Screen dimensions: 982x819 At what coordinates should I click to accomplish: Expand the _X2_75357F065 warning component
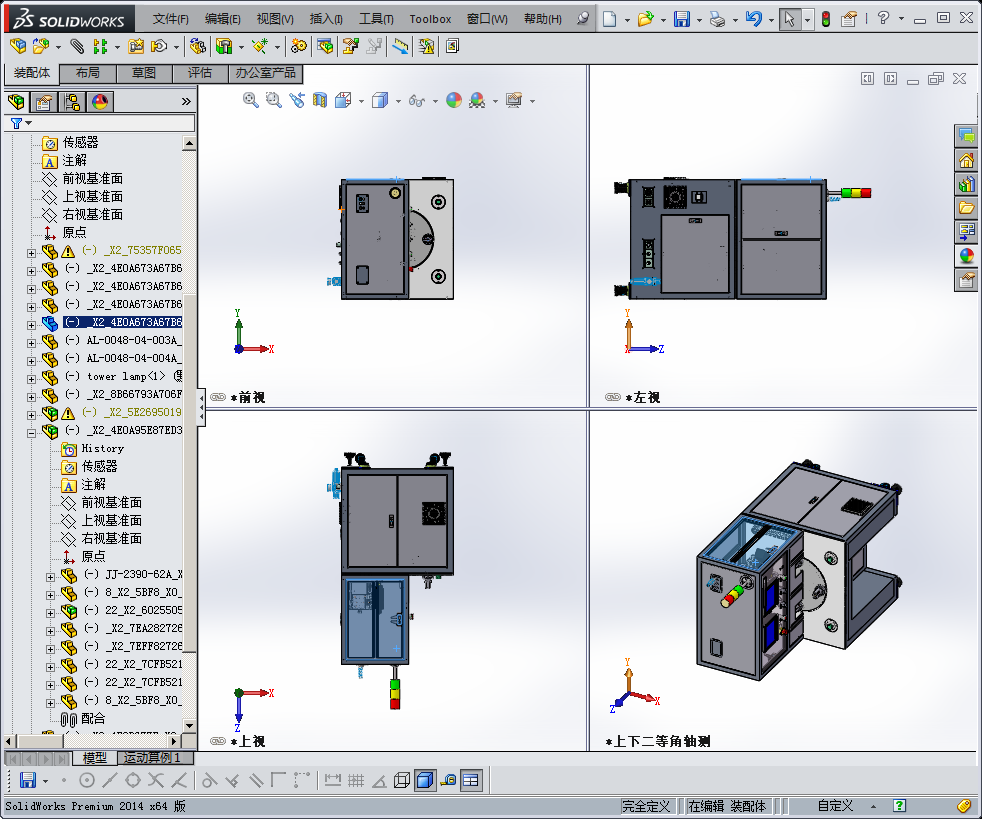tap(31, 253)
